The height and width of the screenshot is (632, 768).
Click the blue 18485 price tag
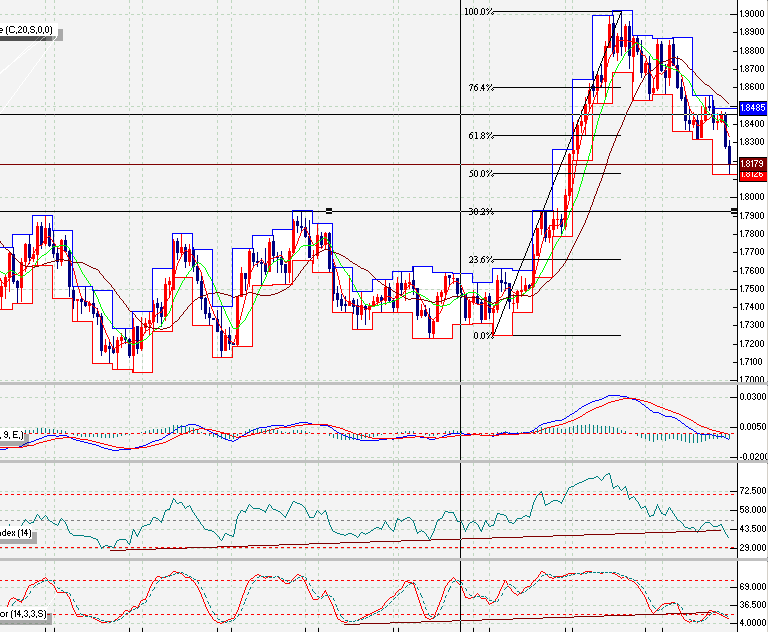click(752, 107)
